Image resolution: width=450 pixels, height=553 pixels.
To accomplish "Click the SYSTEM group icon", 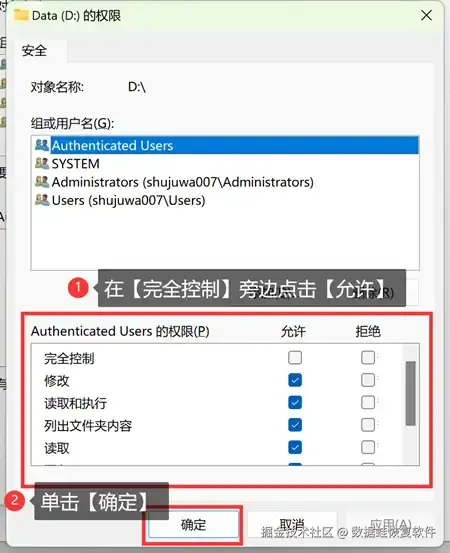I will click(x=42, y=163).
